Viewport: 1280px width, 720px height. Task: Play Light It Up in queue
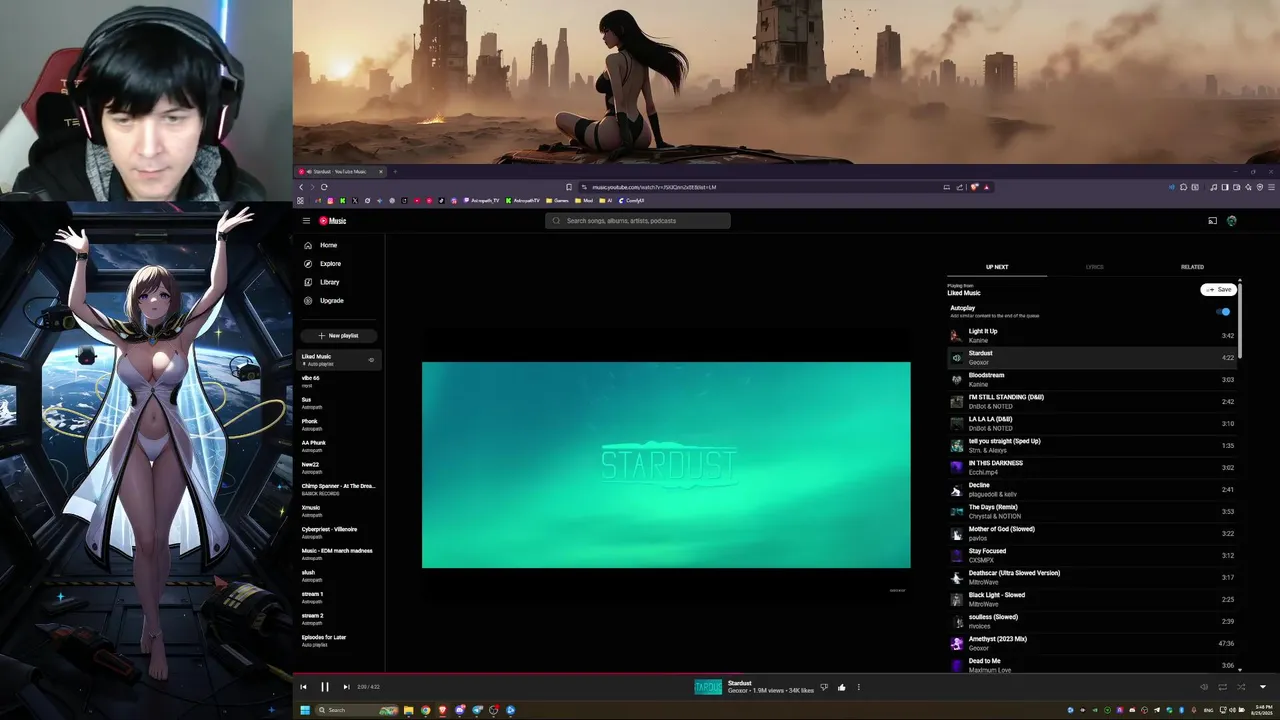click(1093, 336)
